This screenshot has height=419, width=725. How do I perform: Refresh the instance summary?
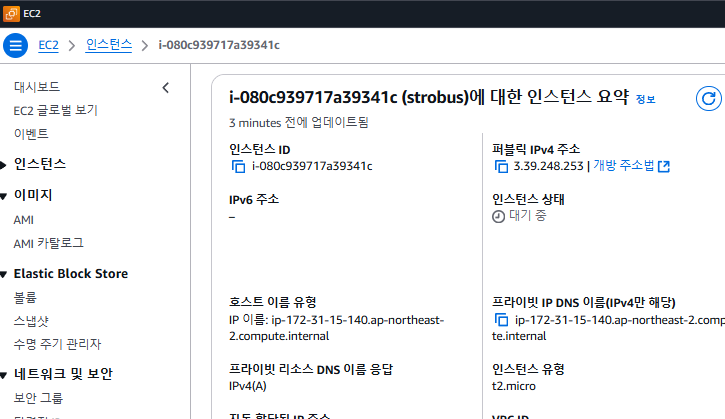708,99
